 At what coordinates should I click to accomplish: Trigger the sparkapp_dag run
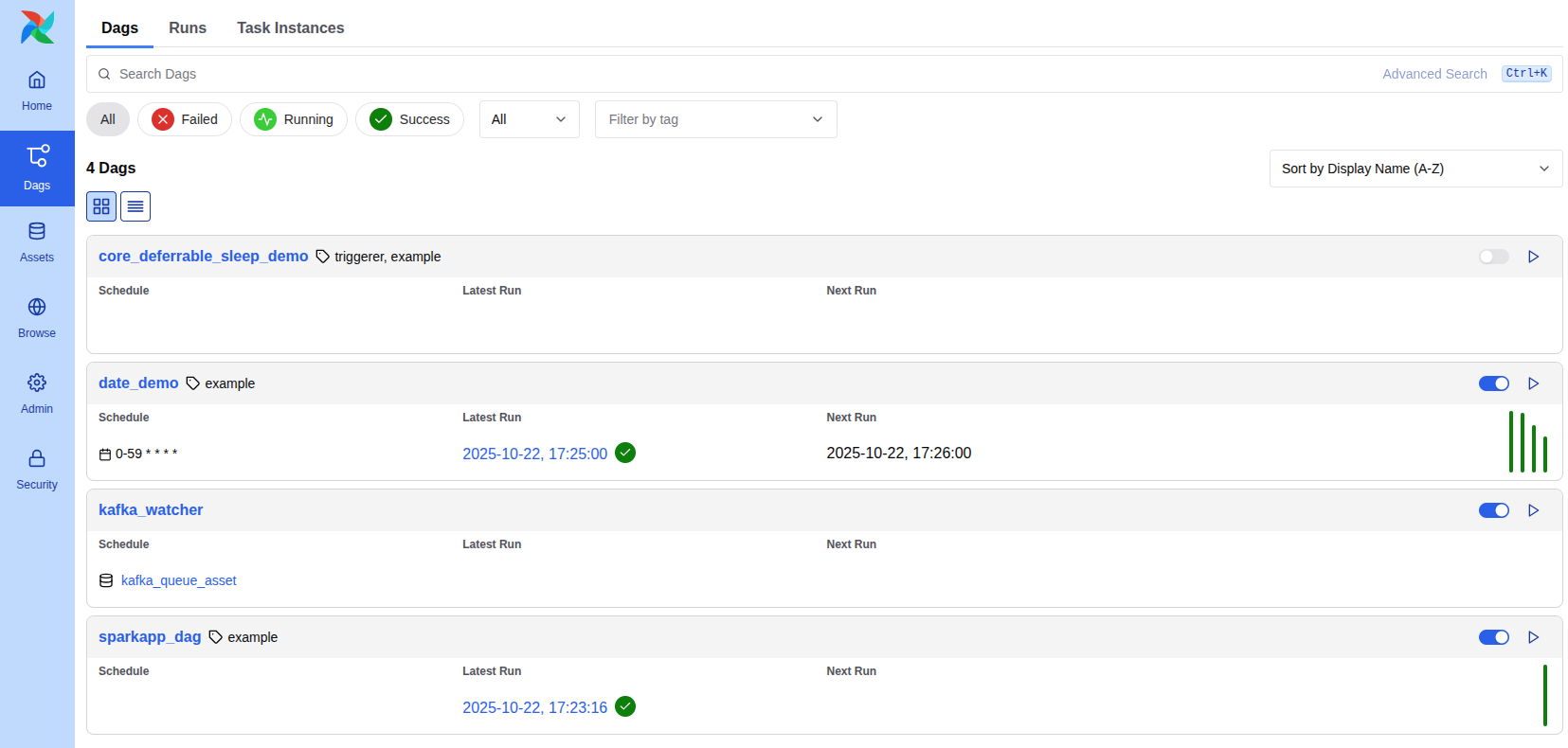1533,637
